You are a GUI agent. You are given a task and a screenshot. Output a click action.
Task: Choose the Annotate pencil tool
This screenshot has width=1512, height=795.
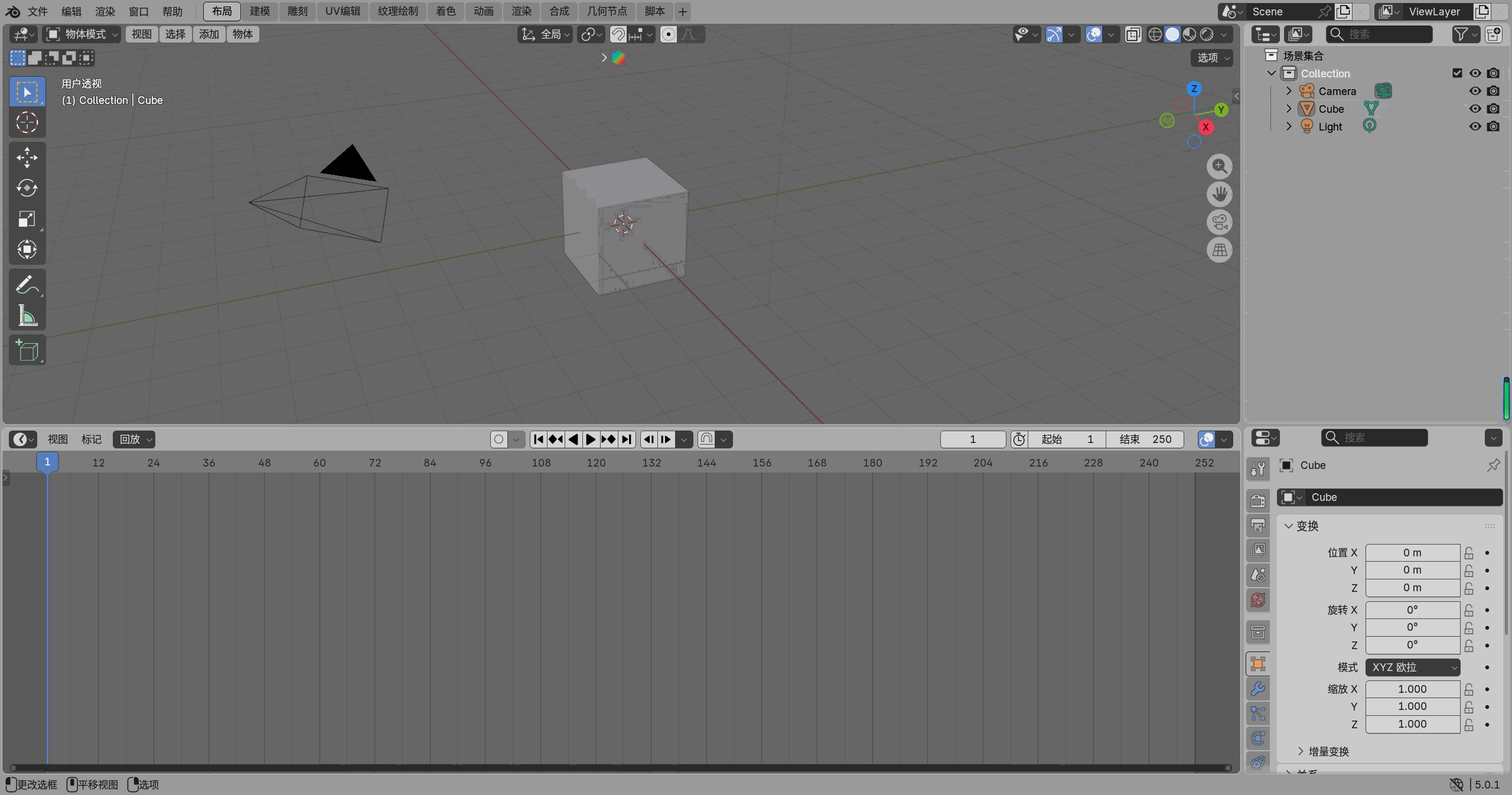(x=27, y=285)
